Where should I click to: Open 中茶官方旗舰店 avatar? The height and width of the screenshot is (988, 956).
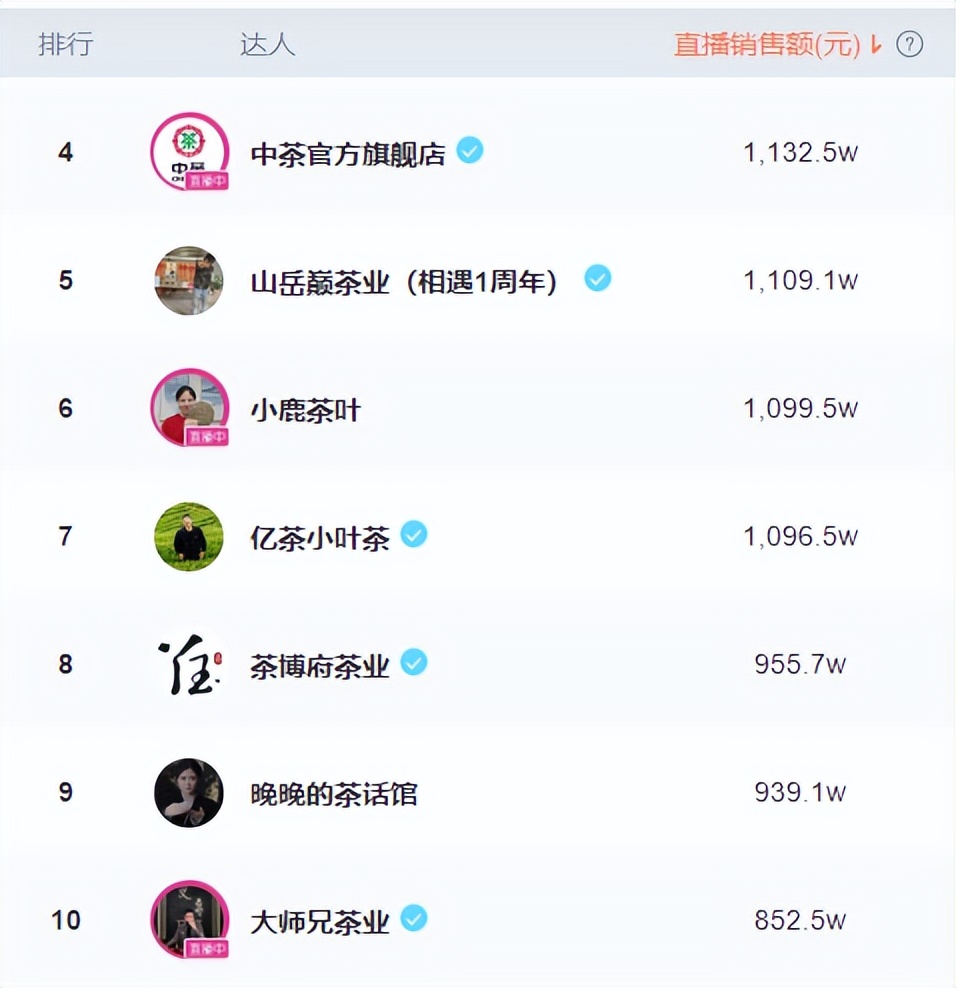[189, 148]
